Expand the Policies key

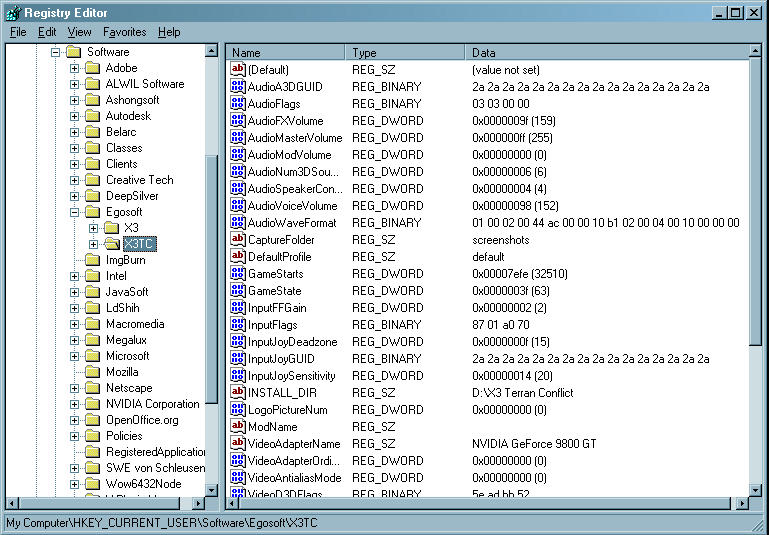coord(75,436)
